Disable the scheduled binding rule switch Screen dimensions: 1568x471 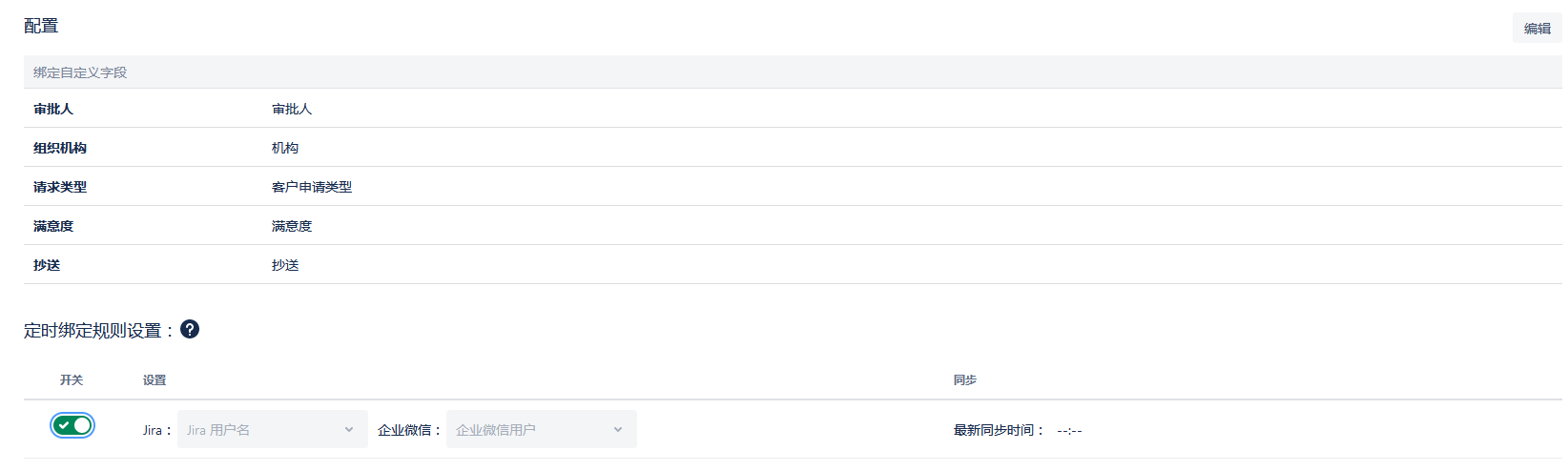point(72,425)
